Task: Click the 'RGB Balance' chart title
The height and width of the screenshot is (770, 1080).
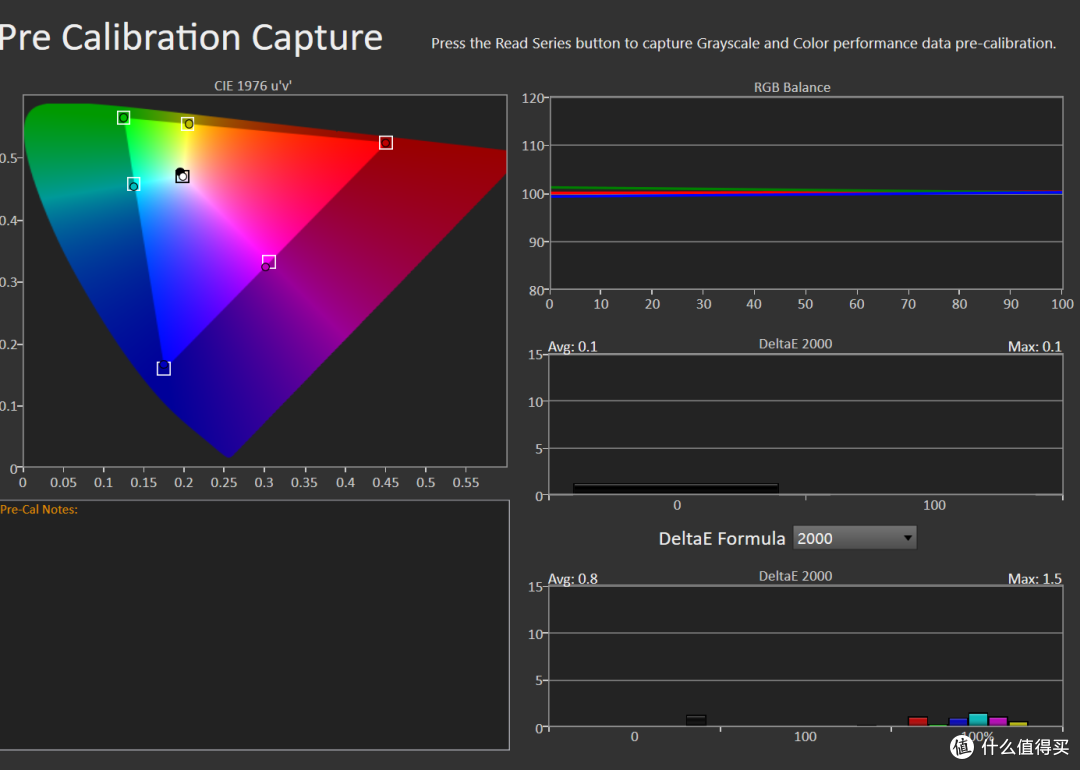Action: pos(792,87)
